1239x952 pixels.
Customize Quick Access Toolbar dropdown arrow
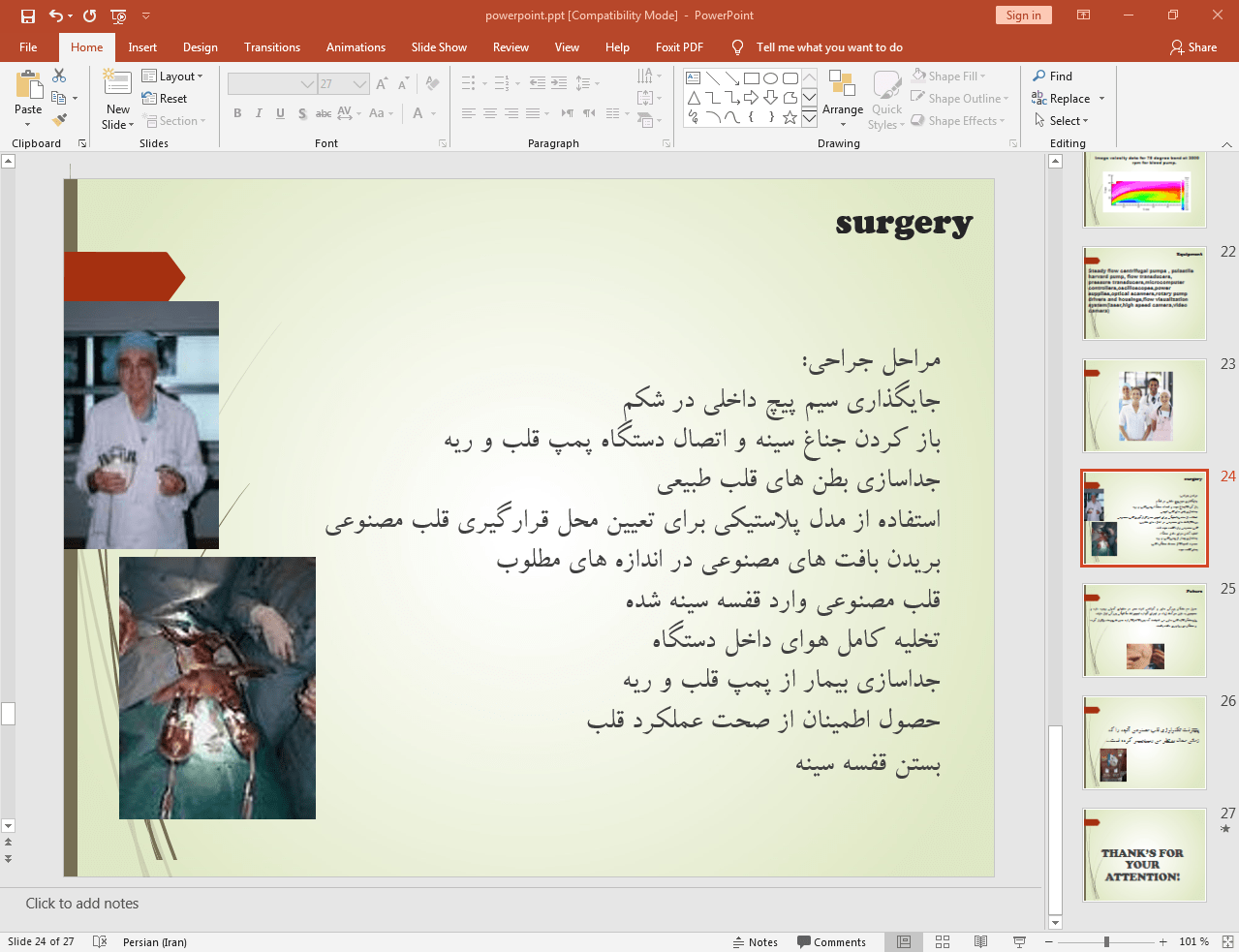point(146,15)
